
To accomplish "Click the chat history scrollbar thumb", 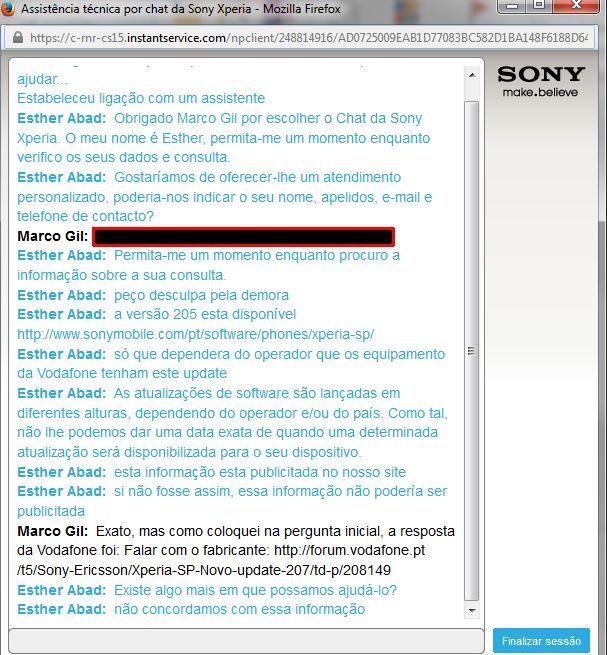I will coord(473,350).
